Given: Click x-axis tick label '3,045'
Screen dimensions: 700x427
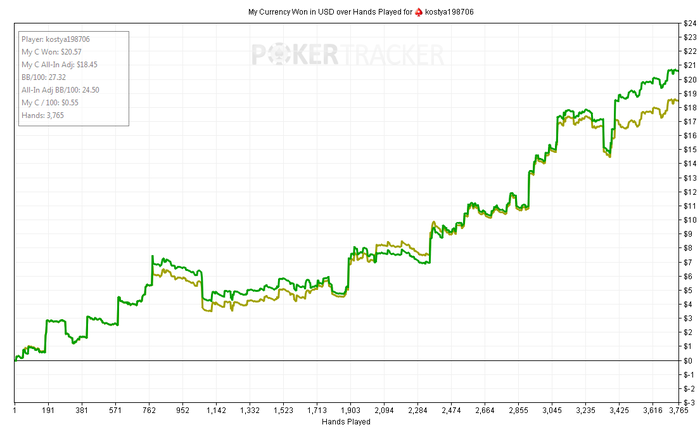Looking at the screenshot, I should (x=552, y=410).
